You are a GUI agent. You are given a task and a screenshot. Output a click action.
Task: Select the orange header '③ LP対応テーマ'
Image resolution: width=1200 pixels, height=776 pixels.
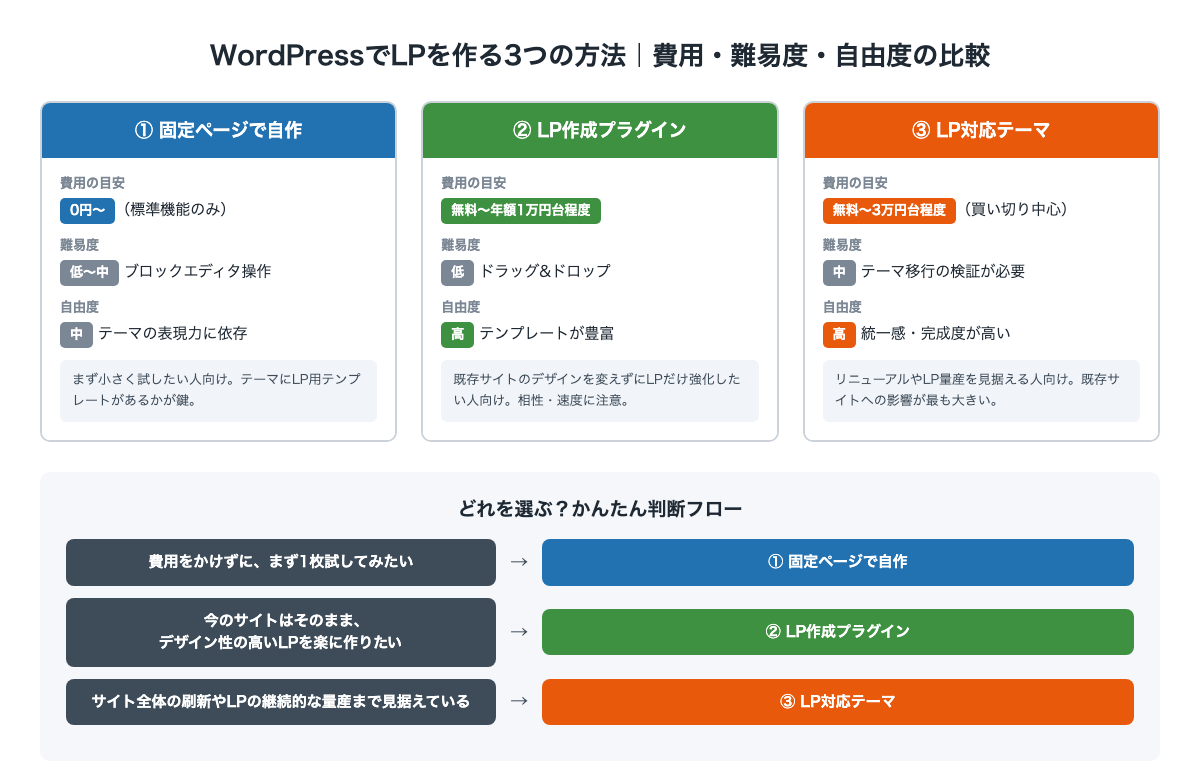[981, 130]
